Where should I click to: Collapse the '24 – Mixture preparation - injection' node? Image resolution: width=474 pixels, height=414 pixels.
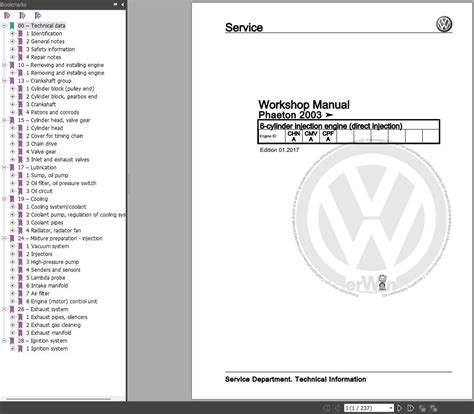point(4,238)
